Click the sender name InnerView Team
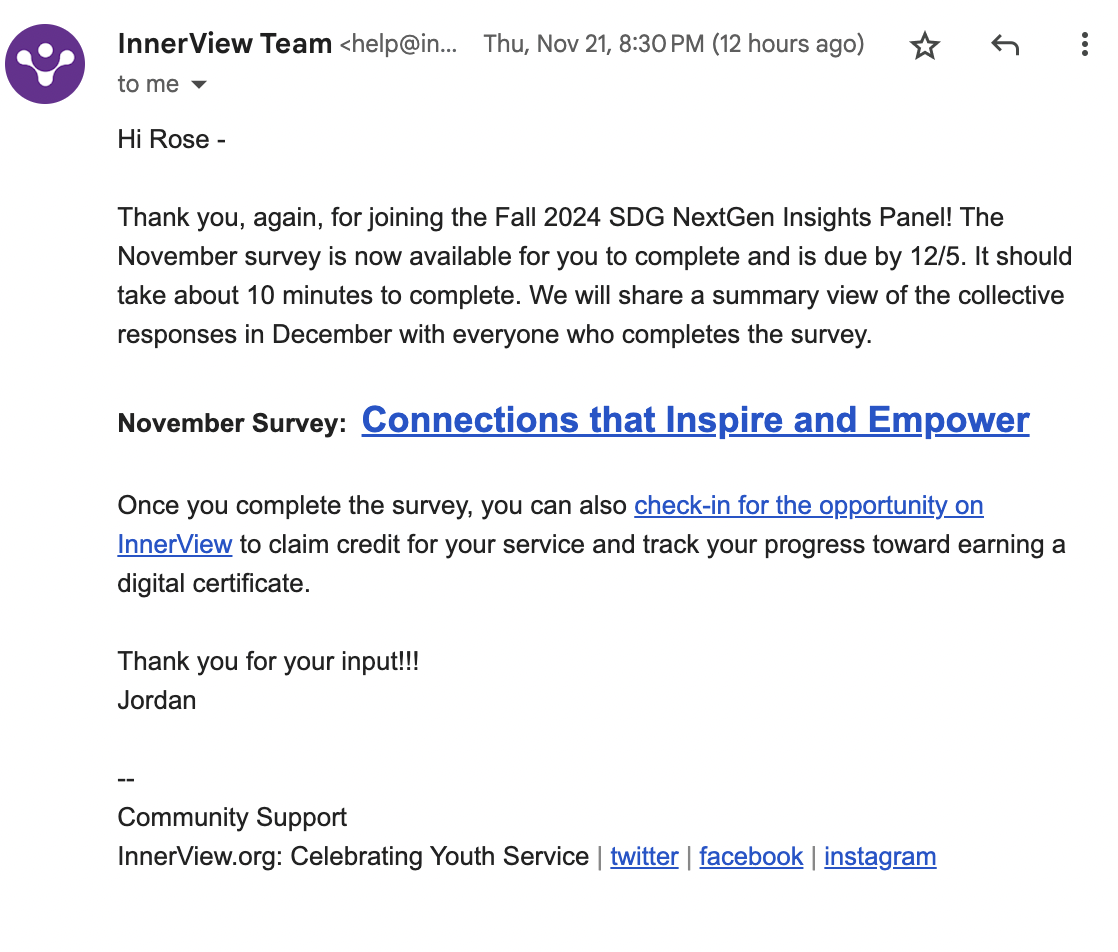This screenshot has width=1118, height=952. pyautogui.click(x=225, y=44)
